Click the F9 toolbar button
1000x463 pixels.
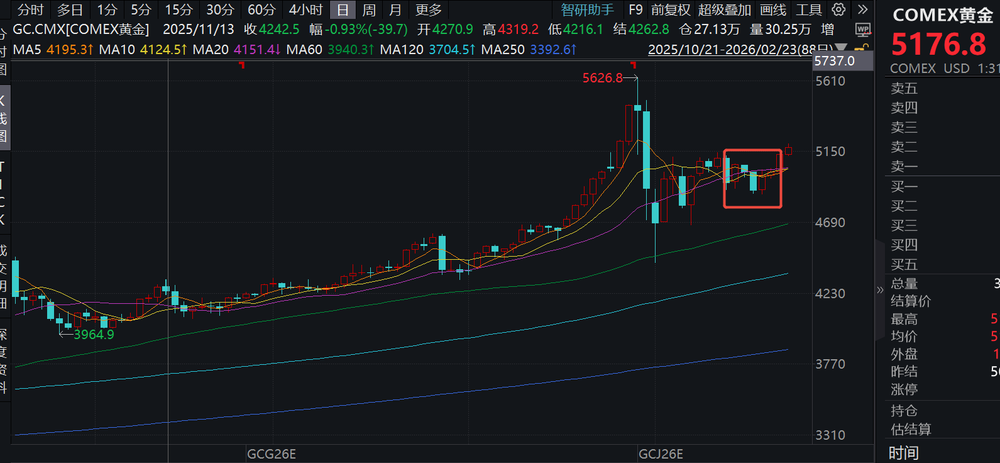click(636, 9)
